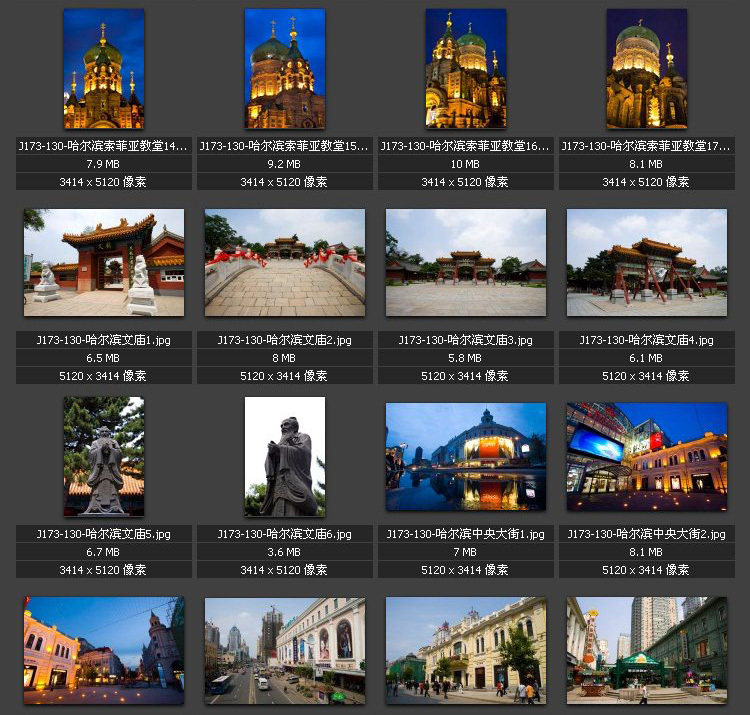Click file name 'J173-130-哈尔滨索菲亚教堂16...'
750x715 pixels.
coord(465,146)
